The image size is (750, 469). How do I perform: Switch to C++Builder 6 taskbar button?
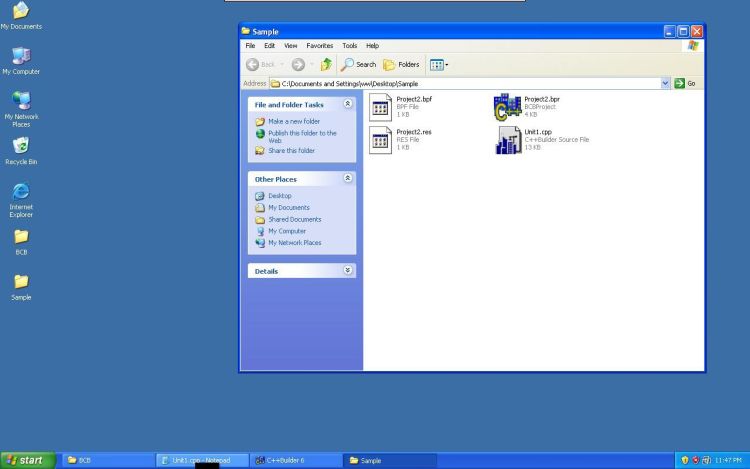[296, 460]
